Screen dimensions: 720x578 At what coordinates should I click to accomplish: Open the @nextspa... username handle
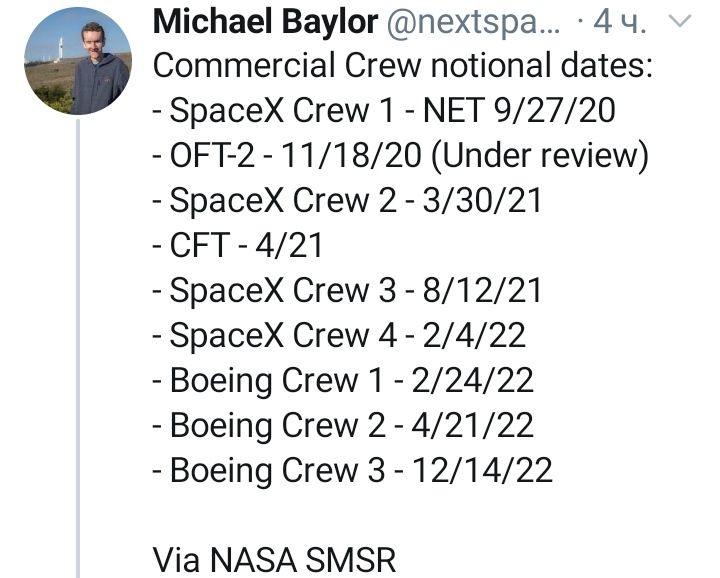click(x=473, y=23)
